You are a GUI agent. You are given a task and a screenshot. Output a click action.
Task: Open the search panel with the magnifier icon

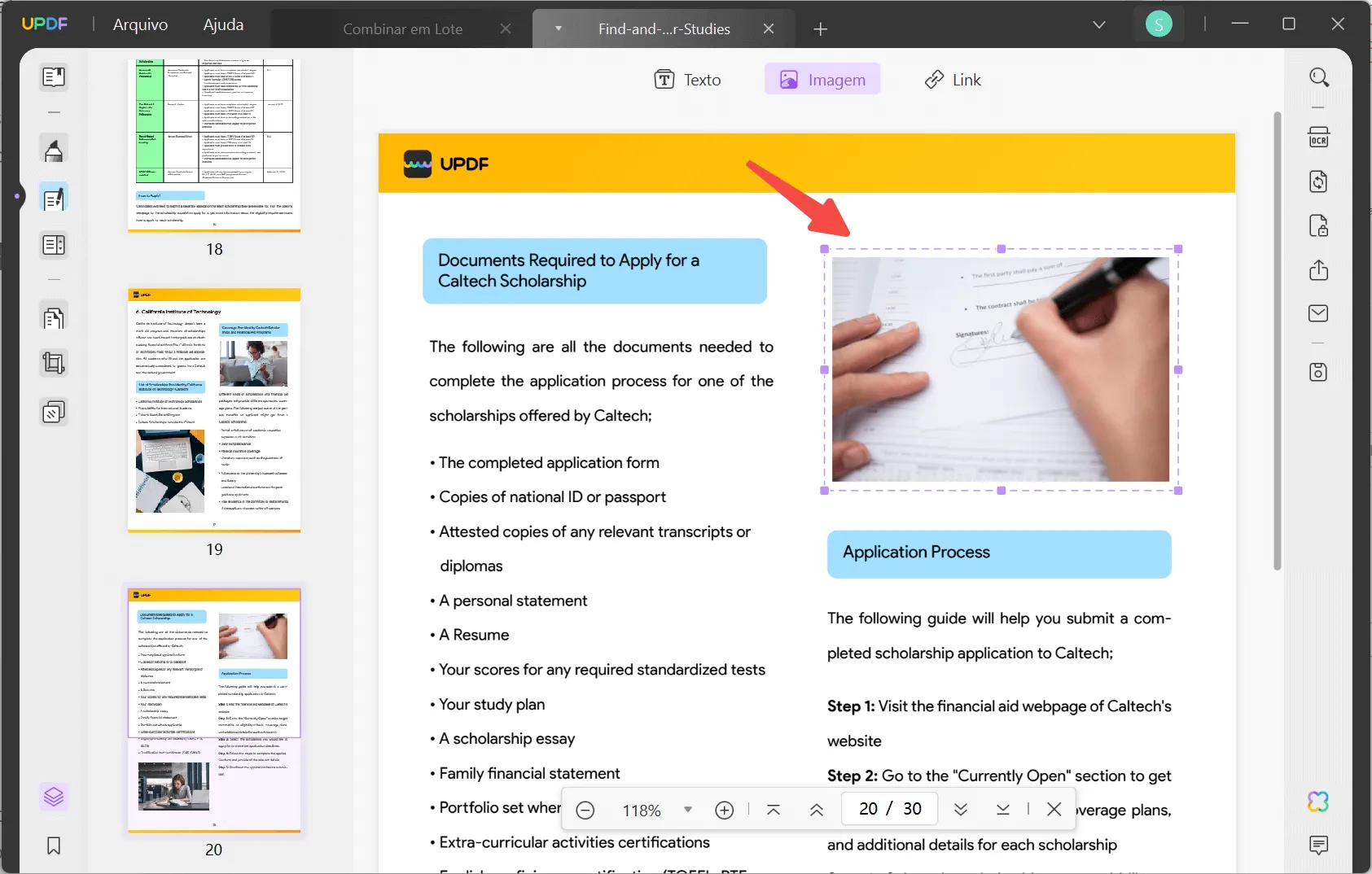[x=1320, y=77]
